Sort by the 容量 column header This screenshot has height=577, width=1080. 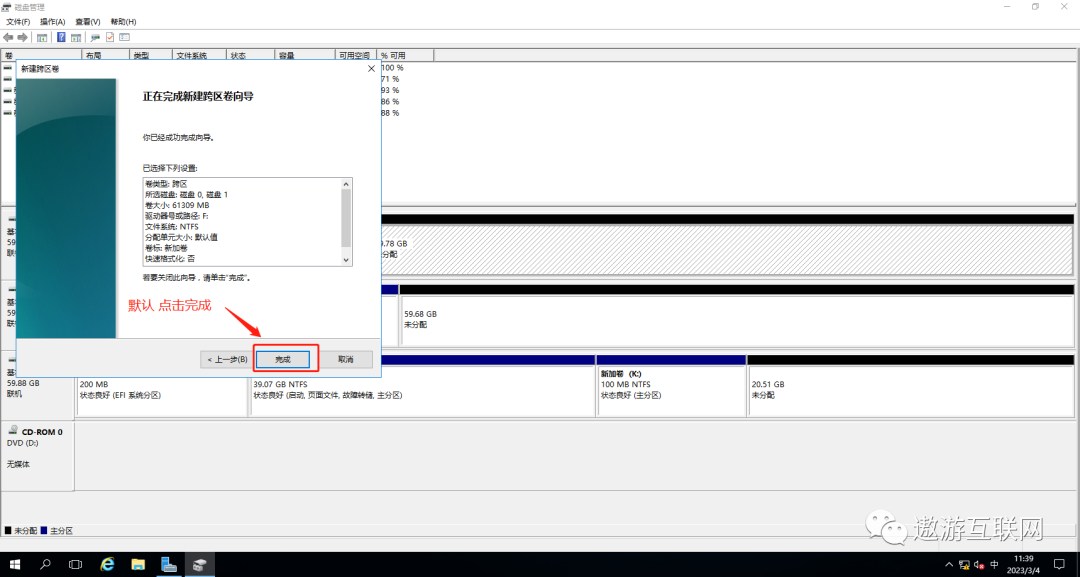tap(304, 55)
